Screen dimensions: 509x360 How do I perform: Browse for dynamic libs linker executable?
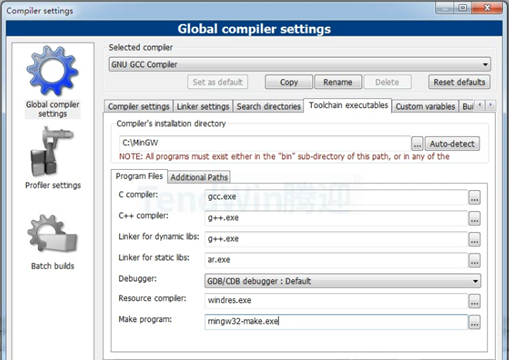[x=474, y=239]
